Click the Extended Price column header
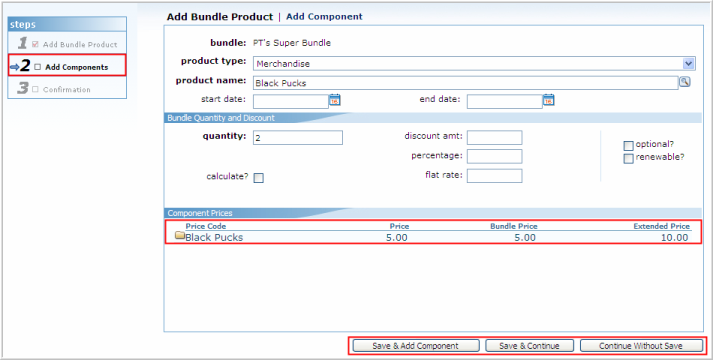The width and height of the screenshot is (713, 360). 662,226
